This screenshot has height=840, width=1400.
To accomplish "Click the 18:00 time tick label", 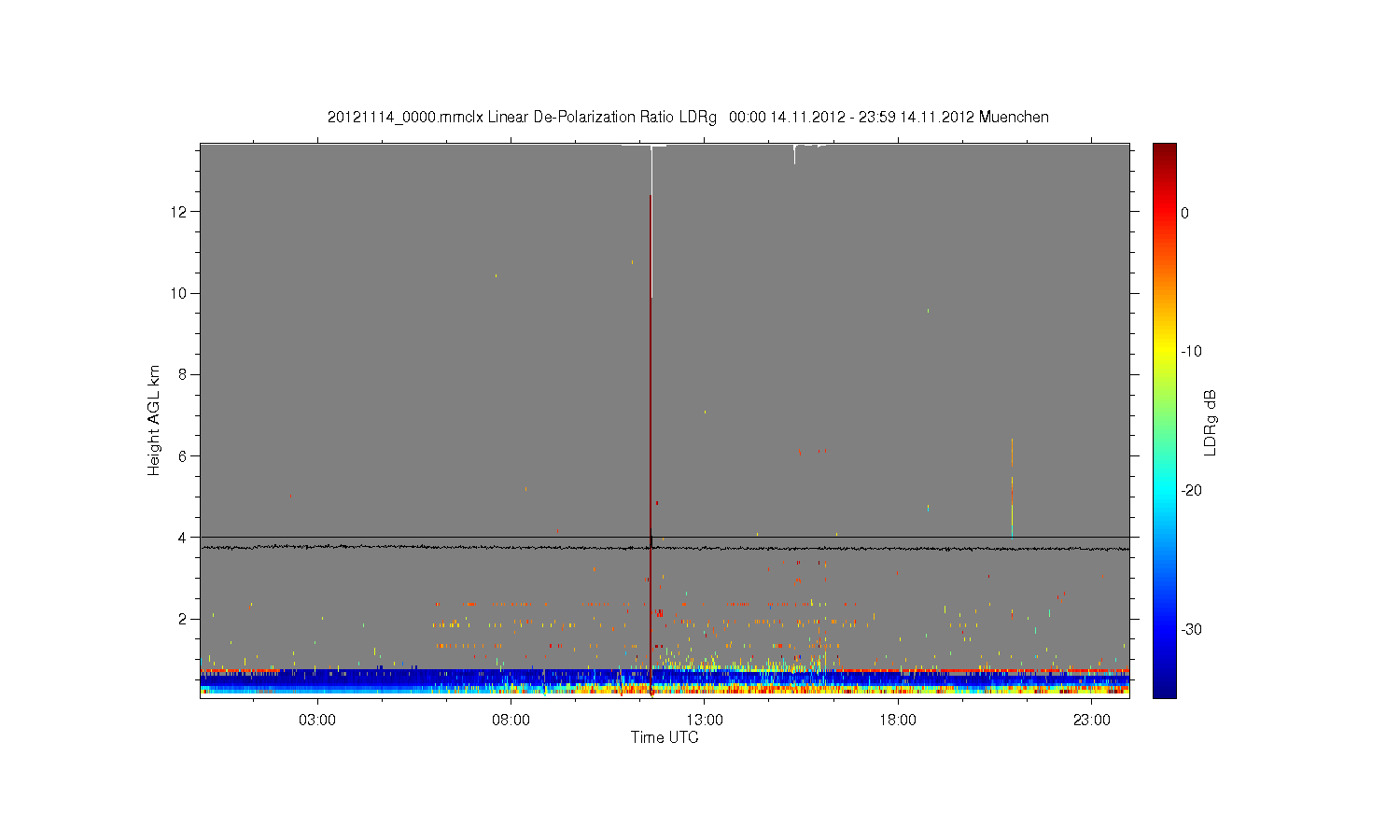I will point(898,721).
